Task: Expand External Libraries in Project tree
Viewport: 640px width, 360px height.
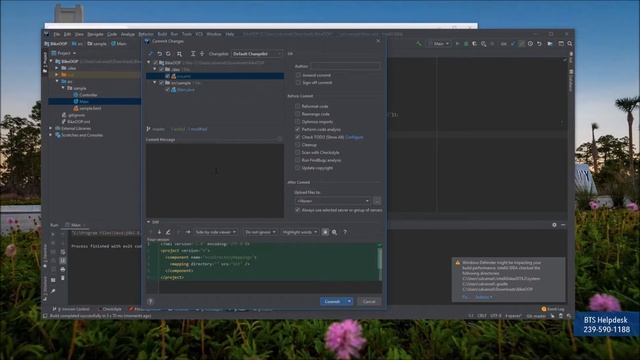Action: (x=51, y=128)
